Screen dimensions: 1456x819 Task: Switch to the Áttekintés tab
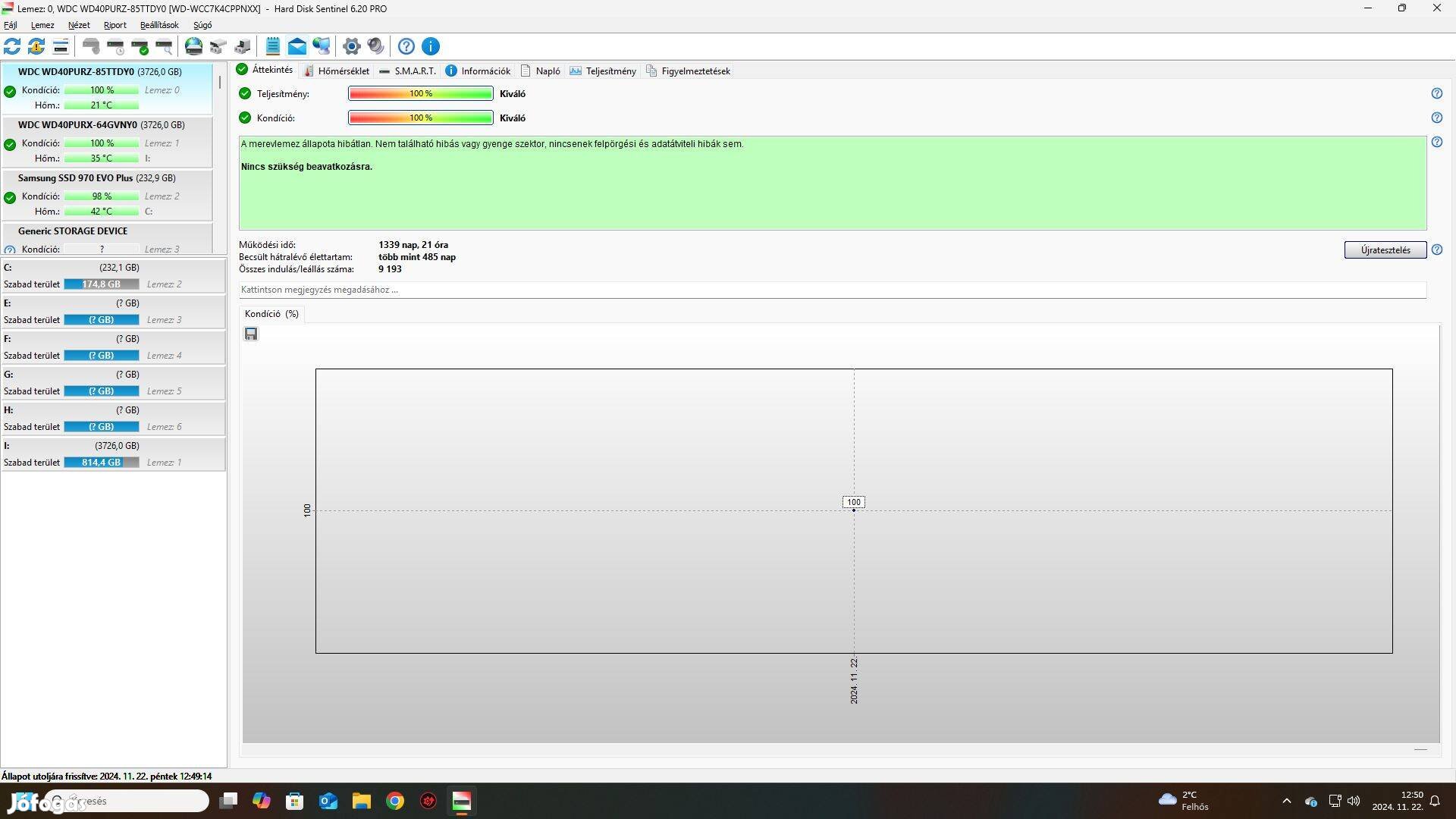(x=265, y=70)
